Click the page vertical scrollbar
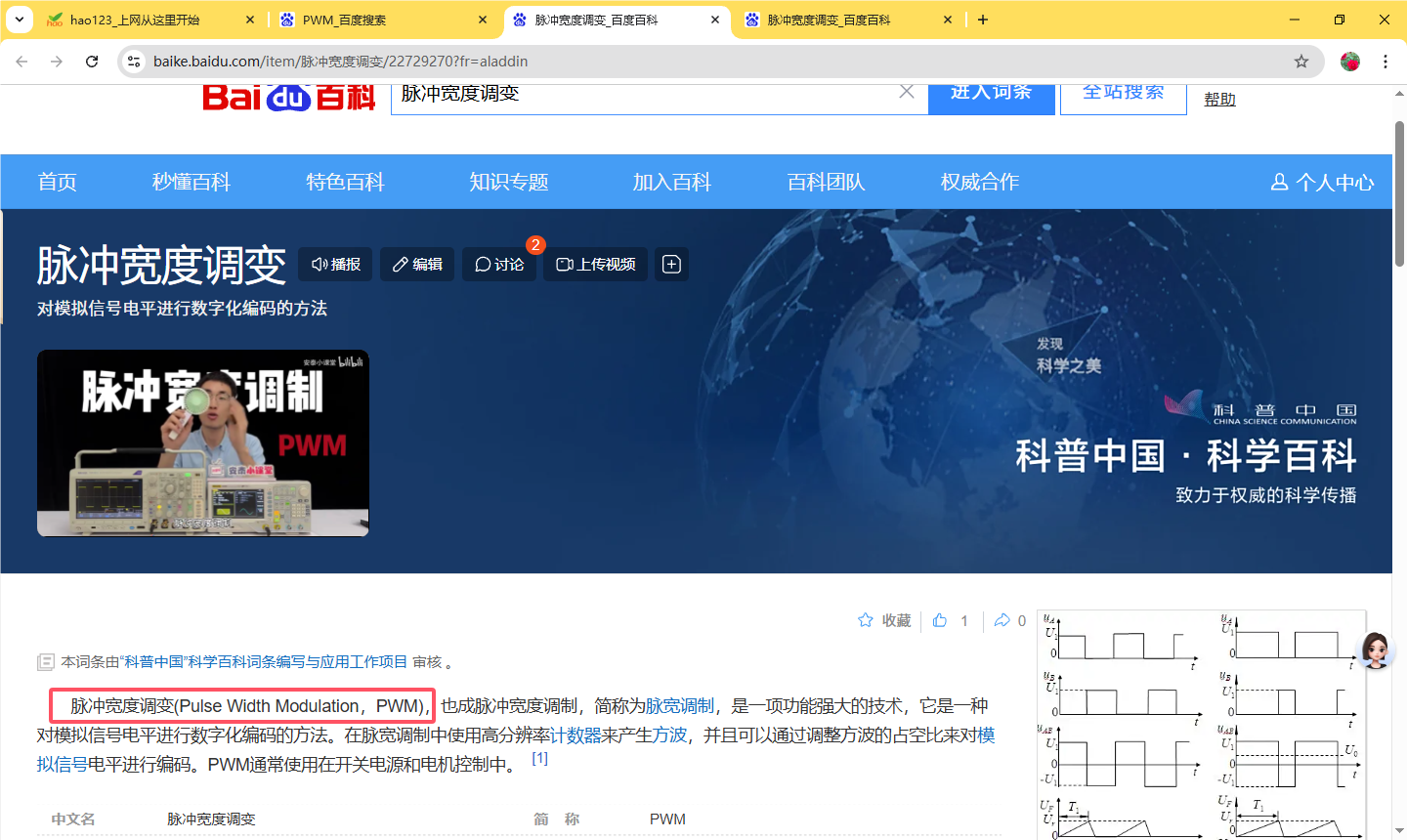Image resolution: width=1407 pixels, height=840 pixels. pyautogui.click(x=1399, y=192)
